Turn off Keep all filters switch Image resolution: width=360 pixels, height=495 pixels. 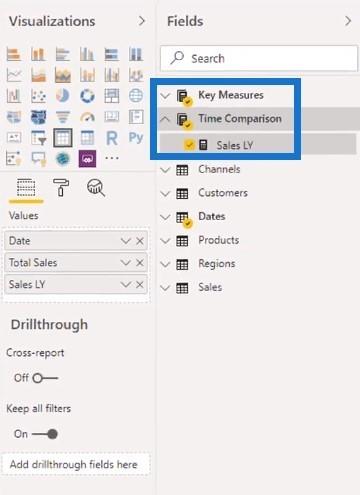pyautogui.click(x=45, y=434)
